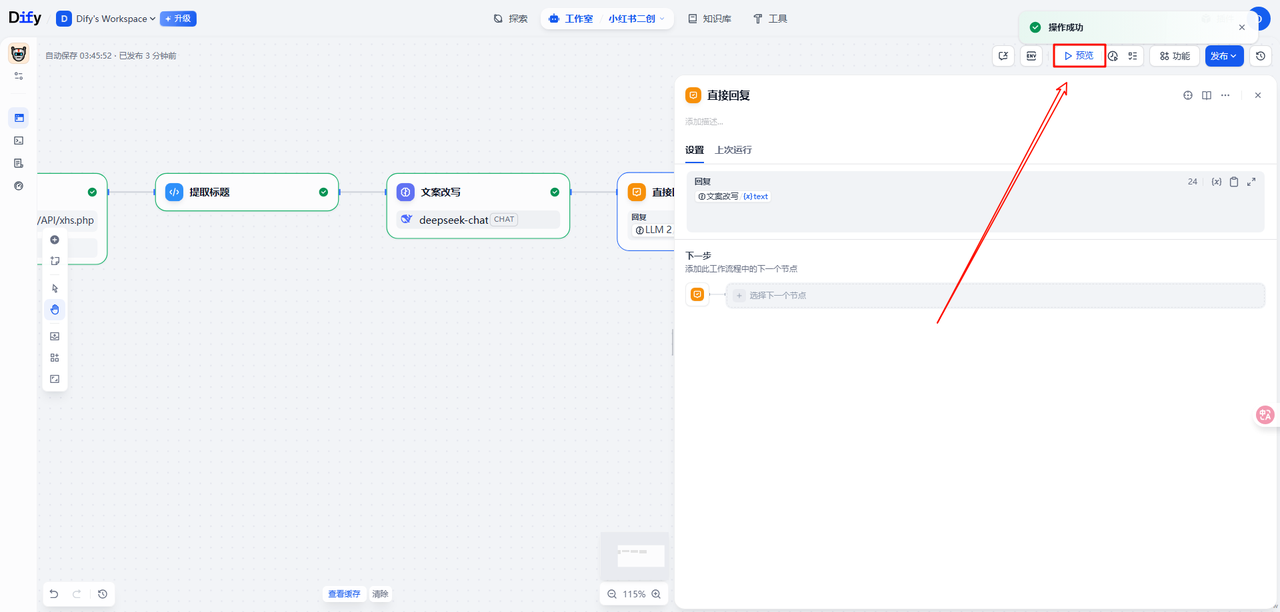This screenshot has height=612, width=1280.
Task: Zoom out on the canvas
Action: [612, 594]
